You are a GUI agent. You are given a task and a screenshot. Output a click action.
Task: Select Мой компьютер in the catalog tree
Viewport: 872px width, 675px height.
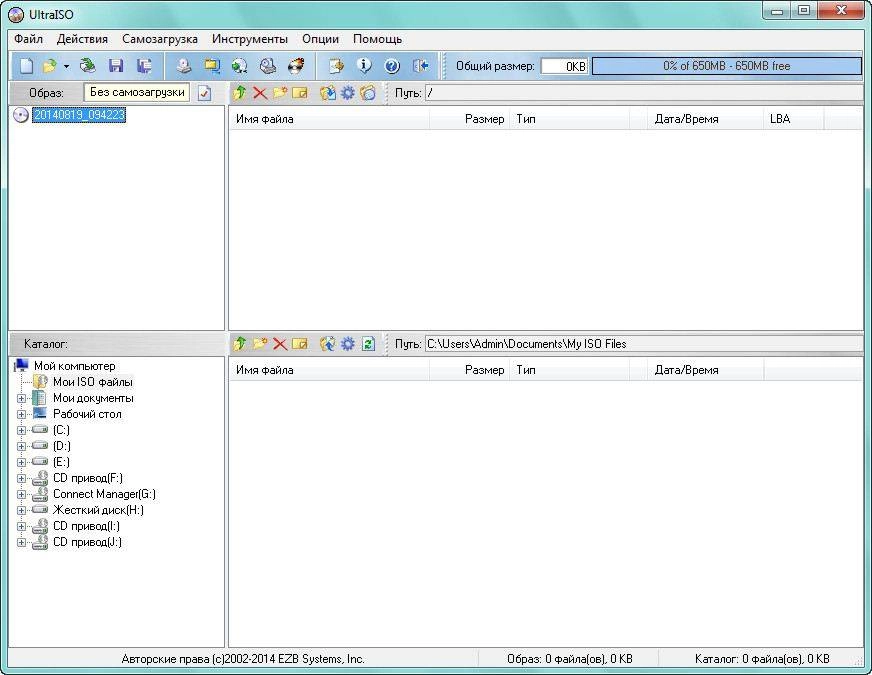pyautogui.click(x=75, y=366)
